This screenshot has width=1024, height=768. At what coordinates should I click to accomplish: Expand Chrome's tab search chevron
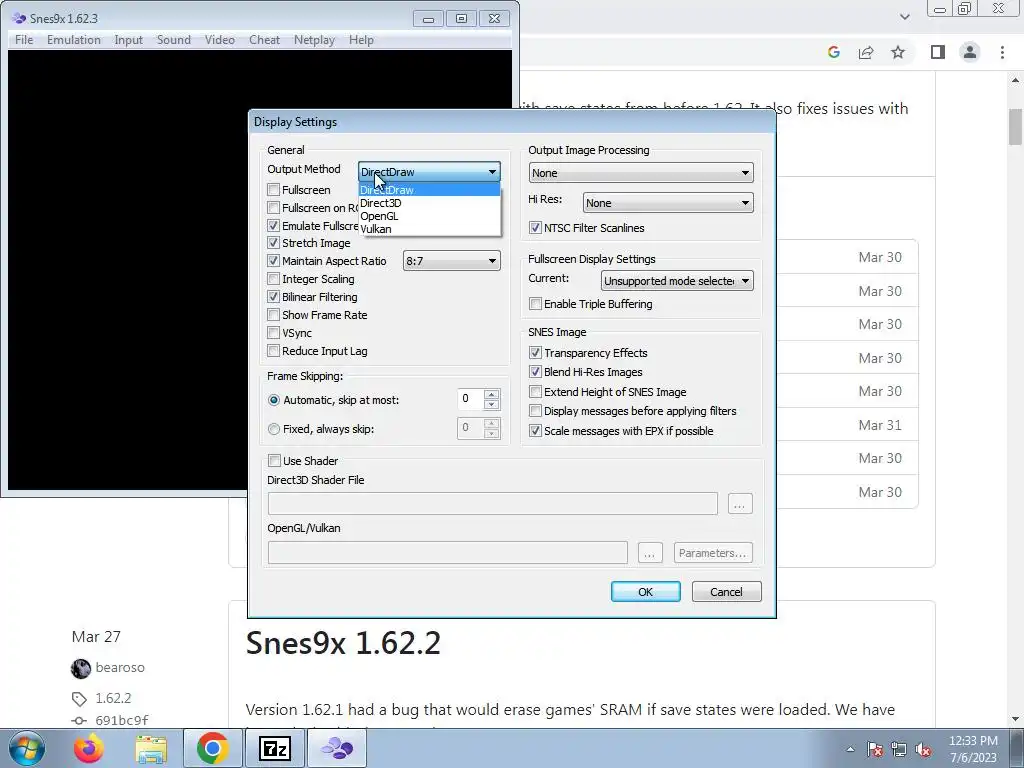pos(904,17)
